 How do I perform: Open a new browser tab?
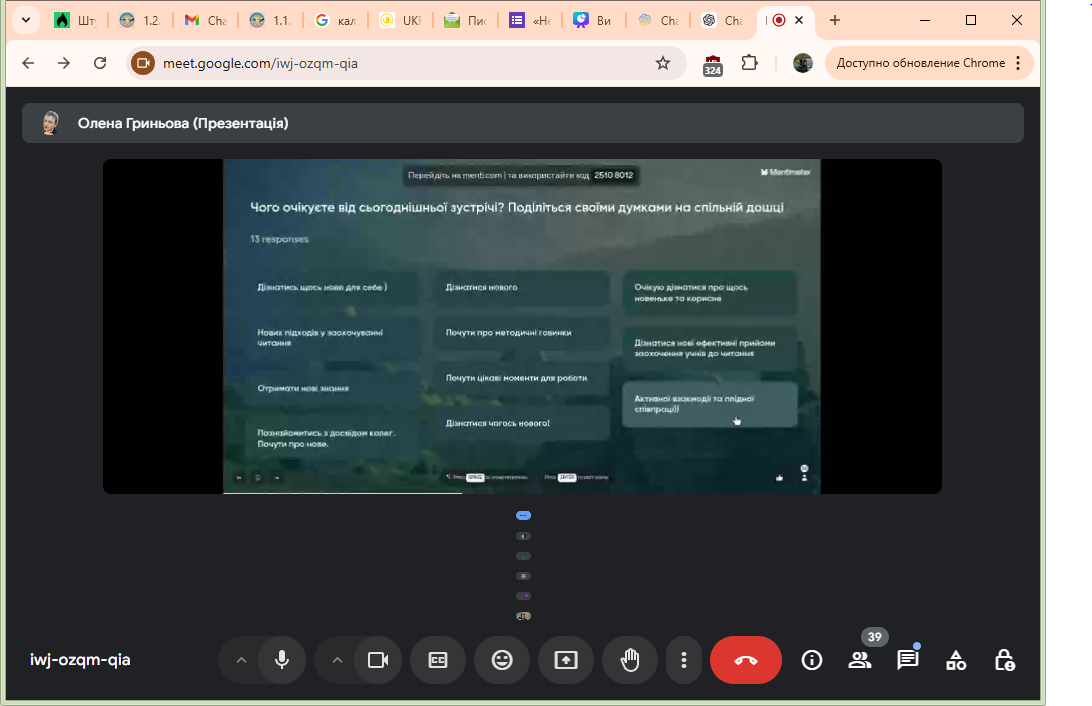click(x=835, y=20)
